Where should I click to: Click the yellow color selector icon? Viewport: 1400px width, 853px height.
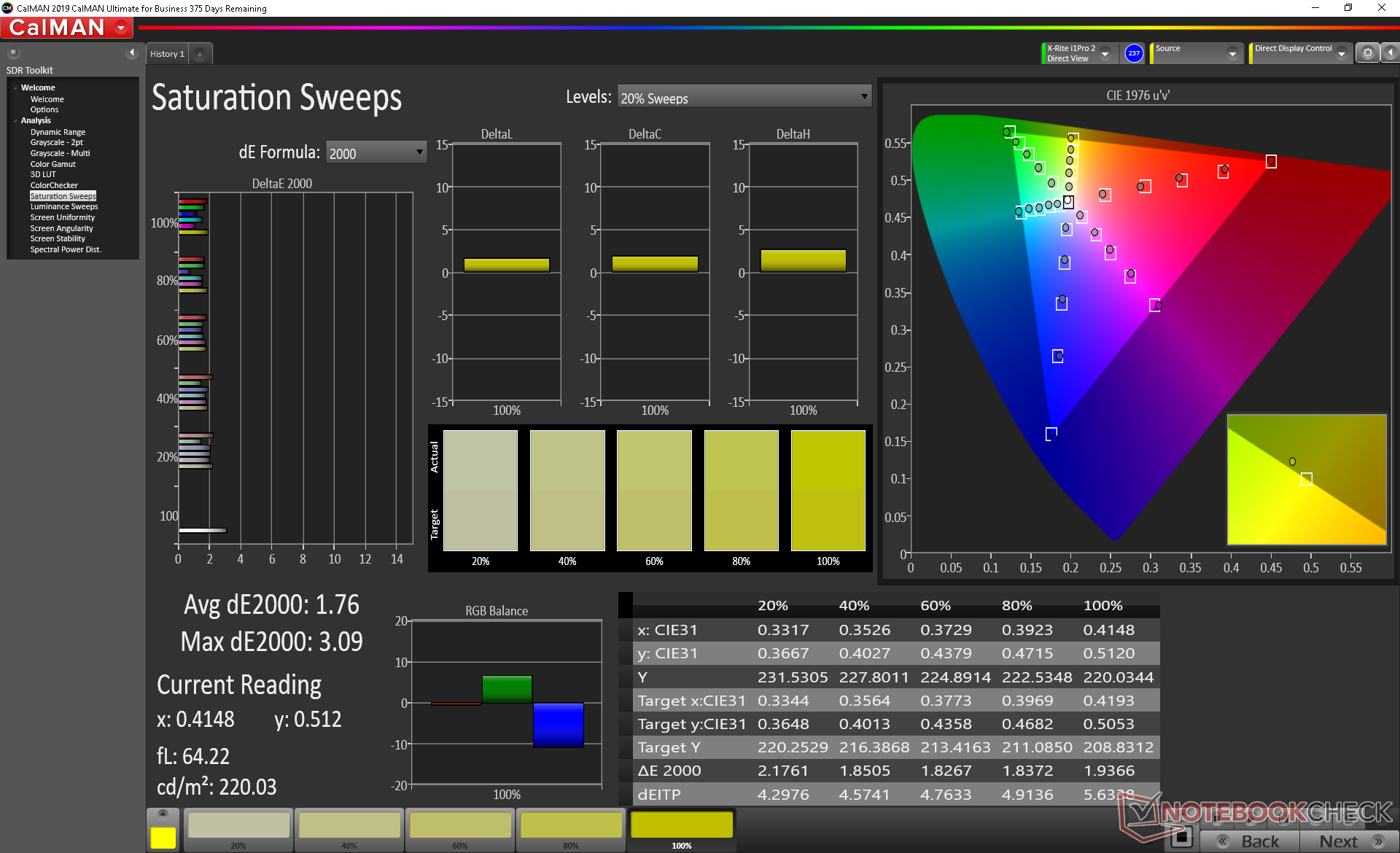(163, 837)
